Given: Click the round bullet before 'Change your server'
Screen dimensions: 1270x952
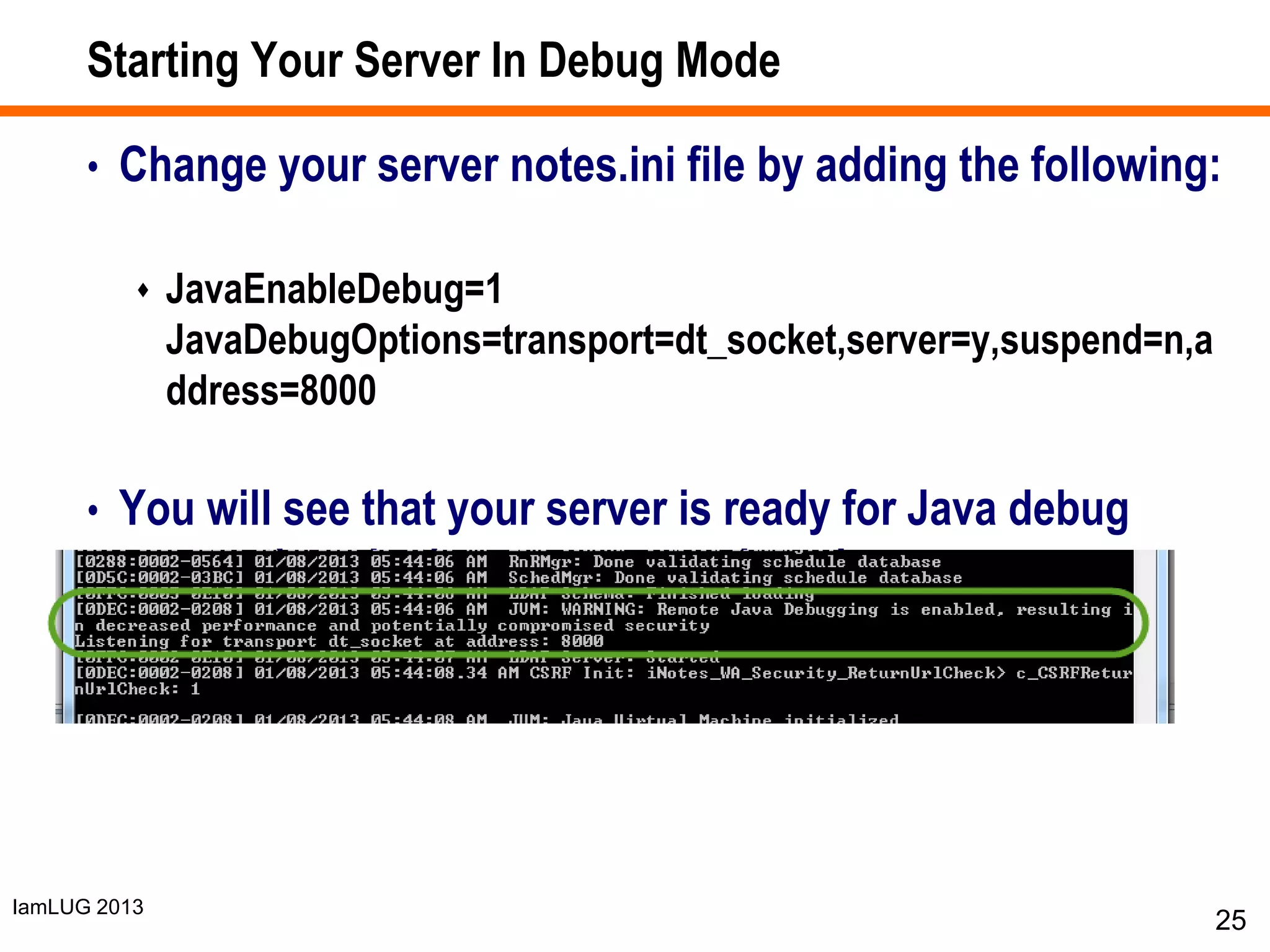Looking at the screenshot, I should click(x=93, y=167).
